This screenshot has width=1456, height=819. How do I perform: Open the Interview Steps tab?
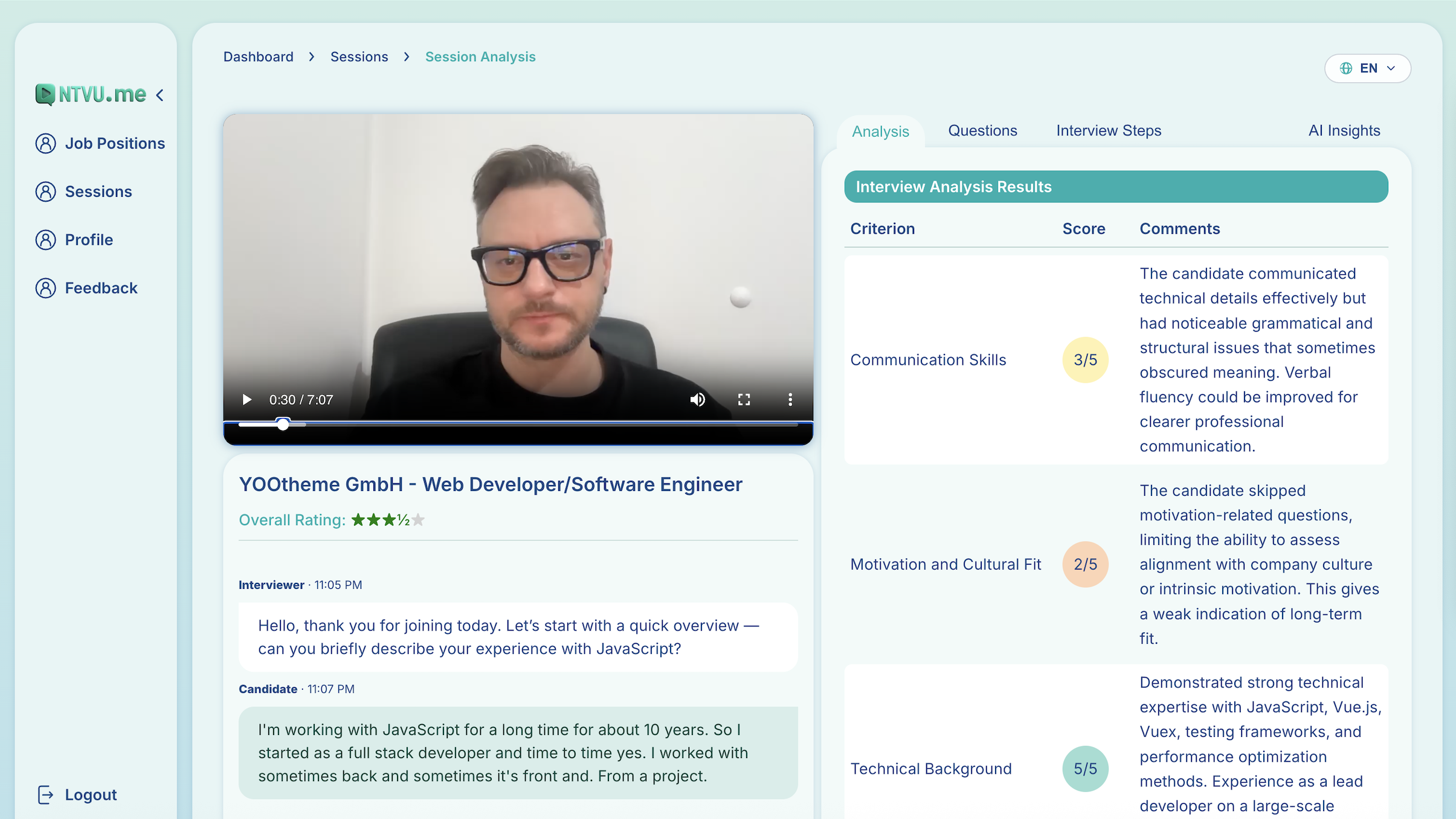(1109, 130)
